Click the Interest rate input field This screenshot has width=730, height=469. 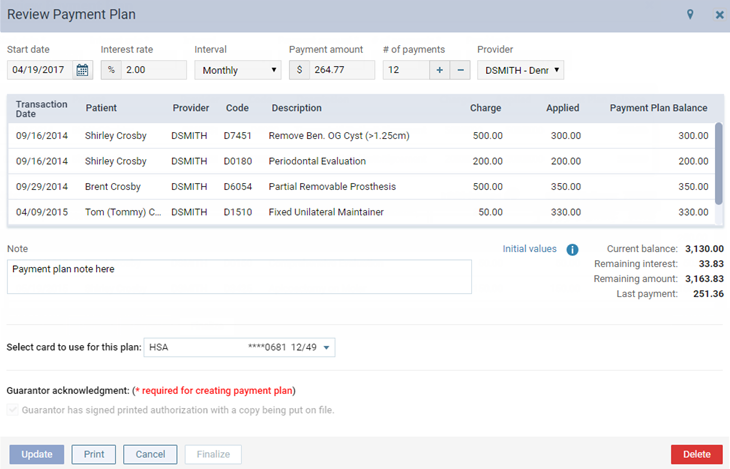pyautogui.click(x=154, y=70)
